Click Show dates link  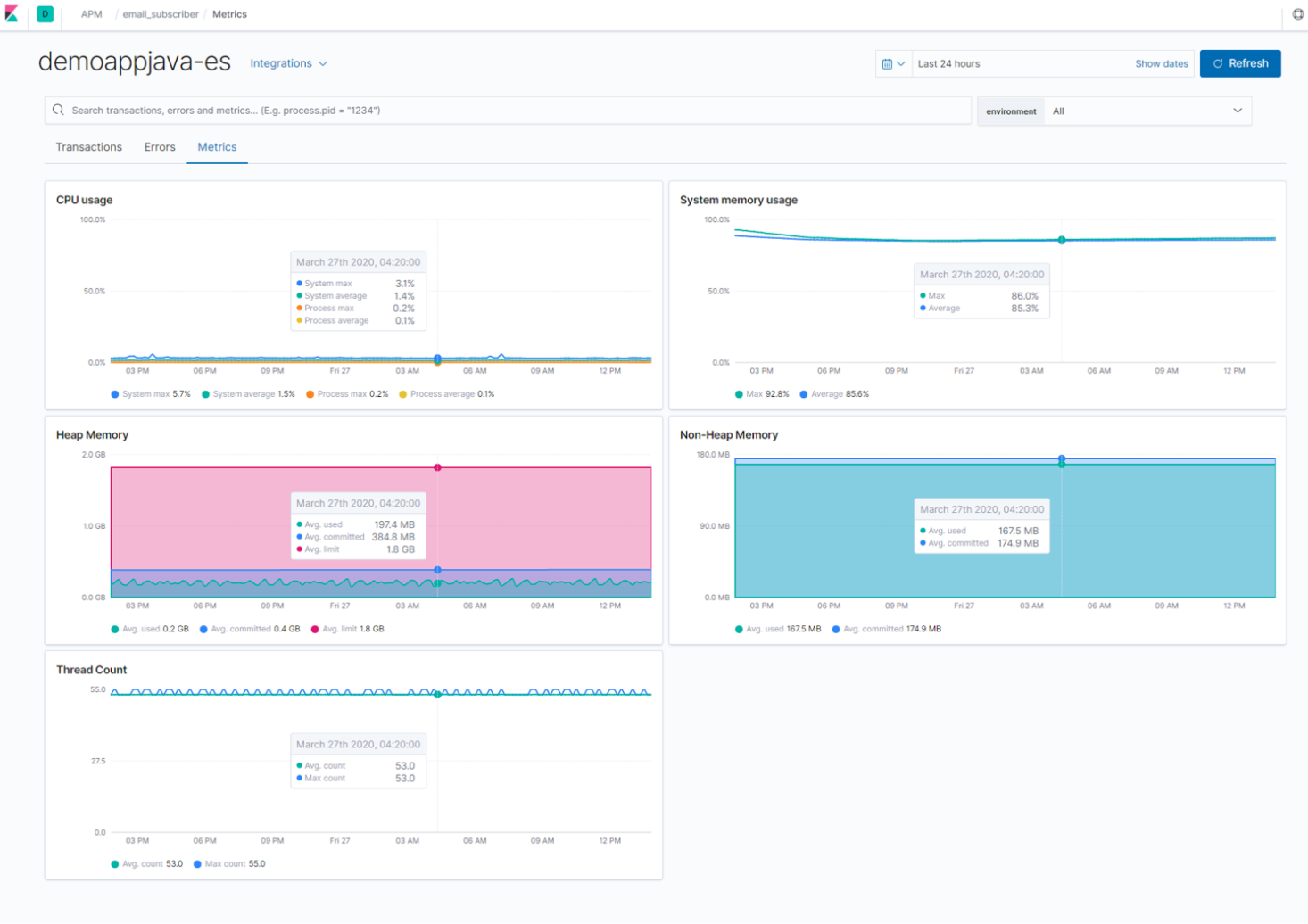pyautogui.click(x=1161, y=63)
